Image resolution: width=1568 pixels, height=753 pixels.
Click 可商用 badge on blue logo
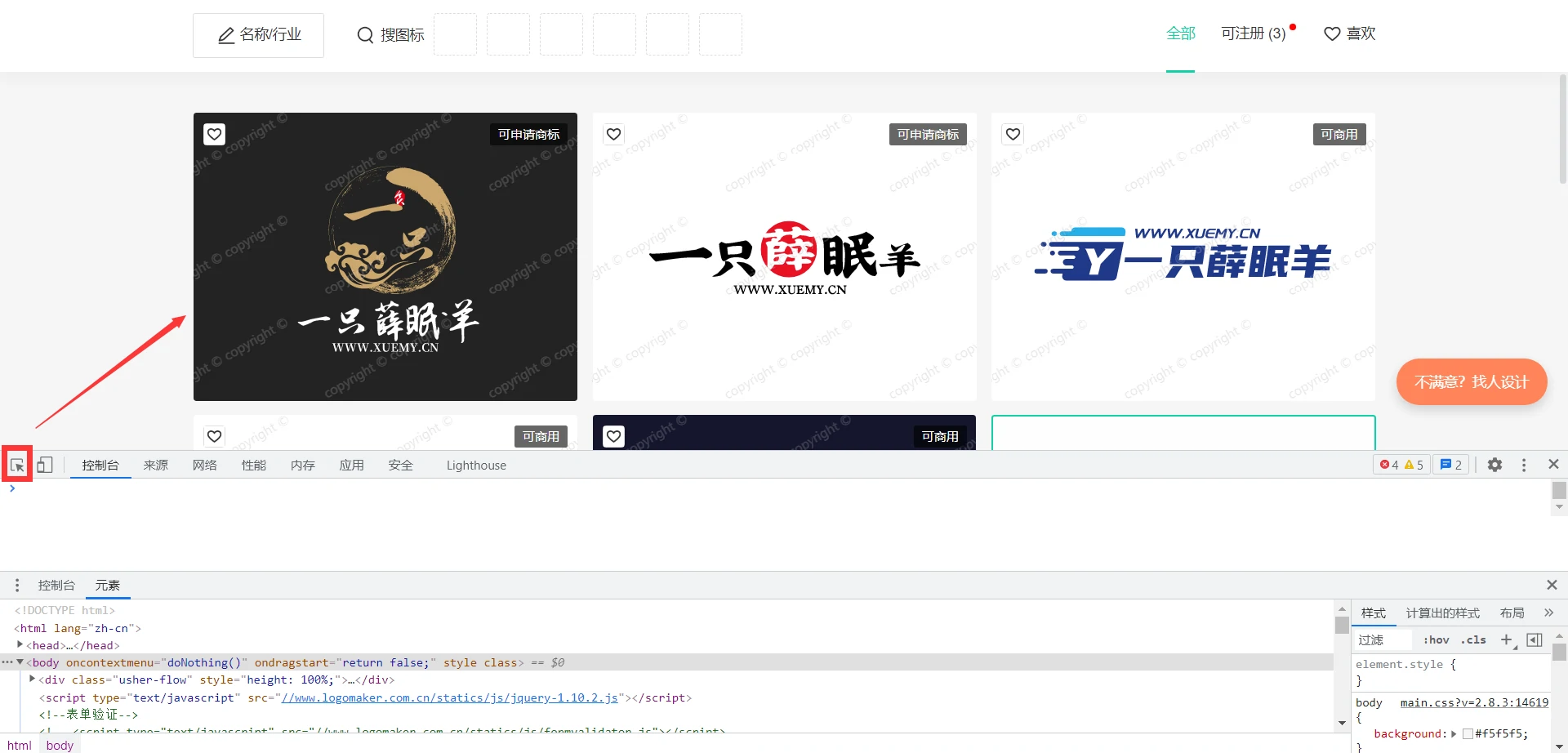[1339, 134]
